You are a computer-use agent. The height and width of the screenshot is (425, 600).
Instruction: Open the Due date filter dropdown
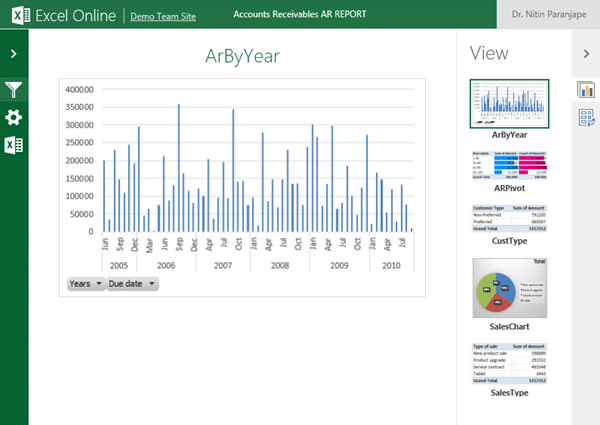tap(132, 284)
